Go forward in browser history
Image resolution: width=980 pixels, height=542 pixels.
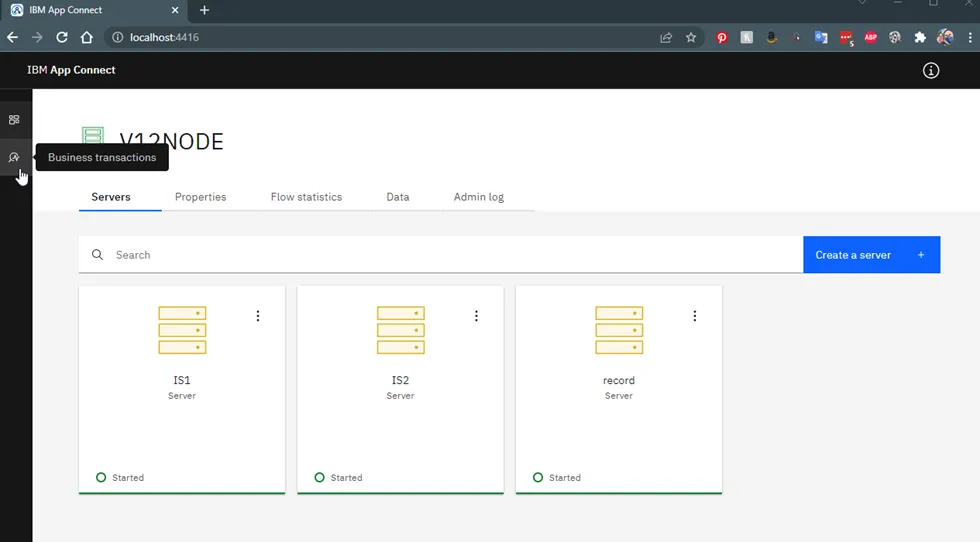pyautogui.click(x=37, y=38)
